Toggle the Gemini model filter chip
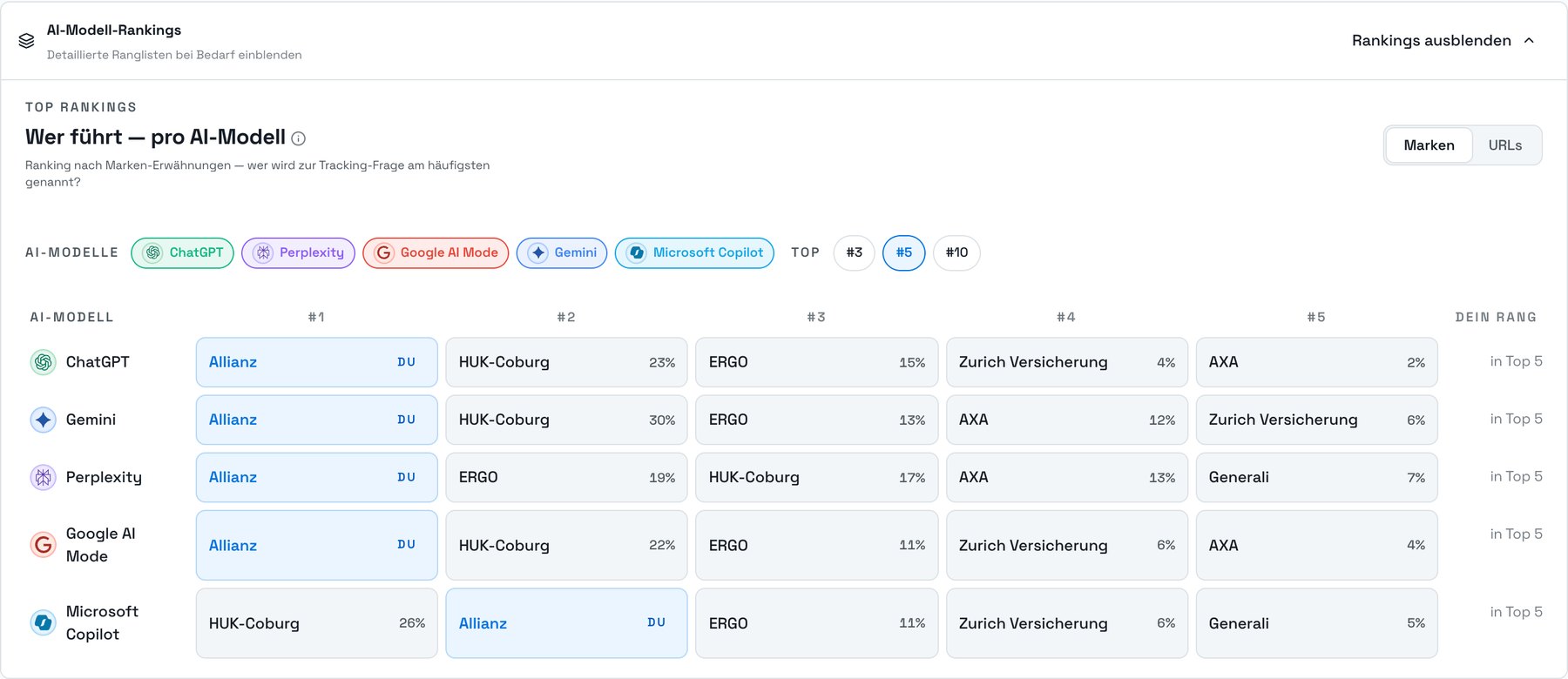1568x679 pixels. point(562,253)
